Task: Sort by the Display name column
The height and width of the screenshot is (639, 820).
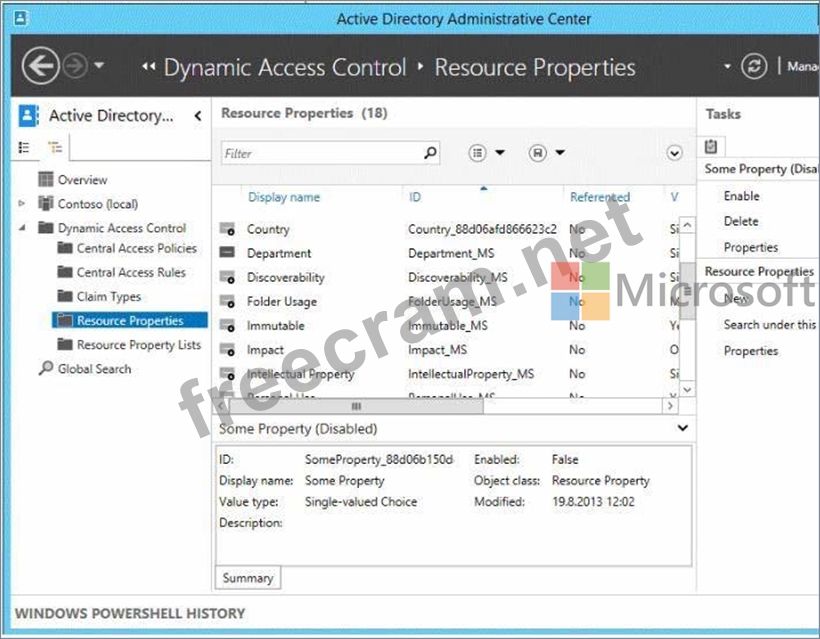Action: point(284,197)
